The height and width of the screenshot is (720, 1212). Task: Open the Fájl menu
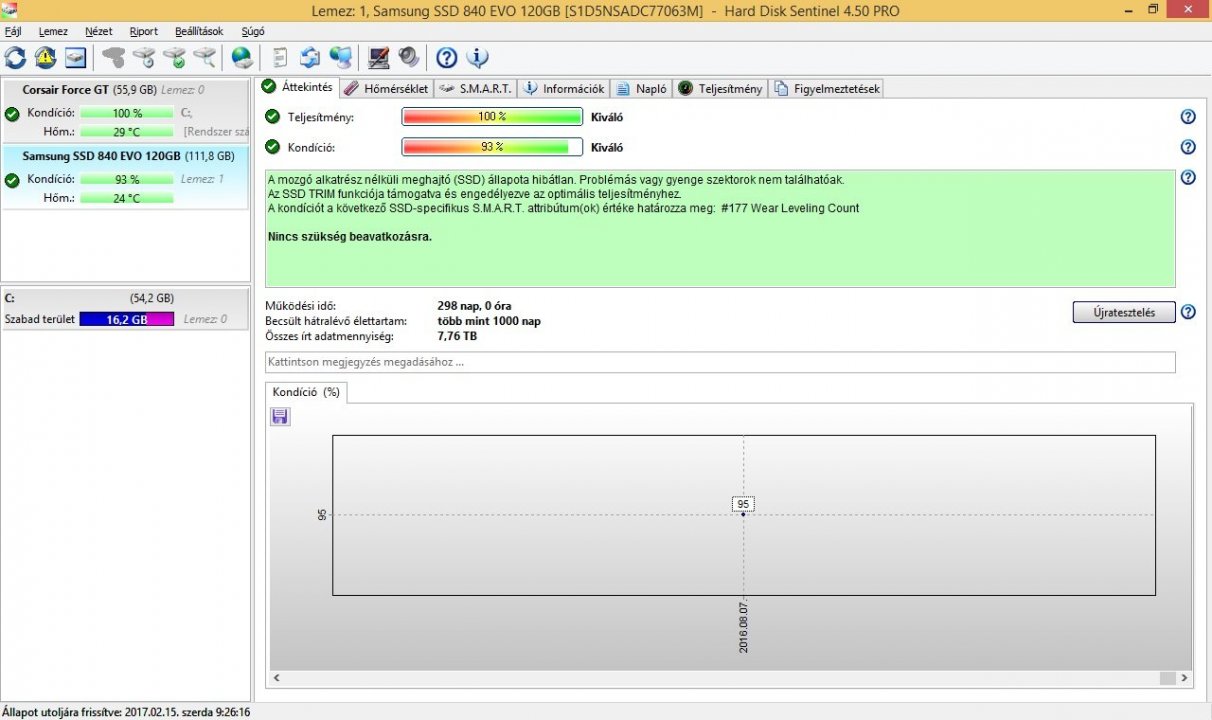[13, 31]
